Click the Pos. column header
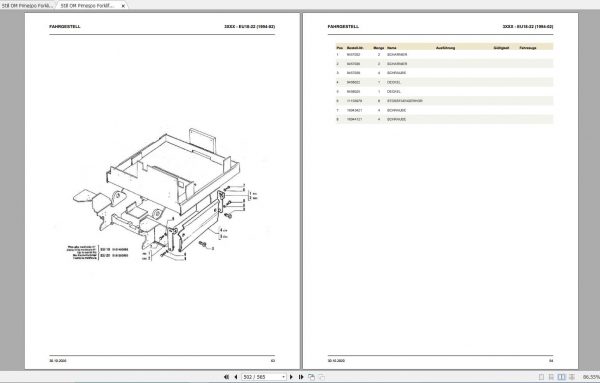This screenshot has height=383, width=600. tap(340, 48)
